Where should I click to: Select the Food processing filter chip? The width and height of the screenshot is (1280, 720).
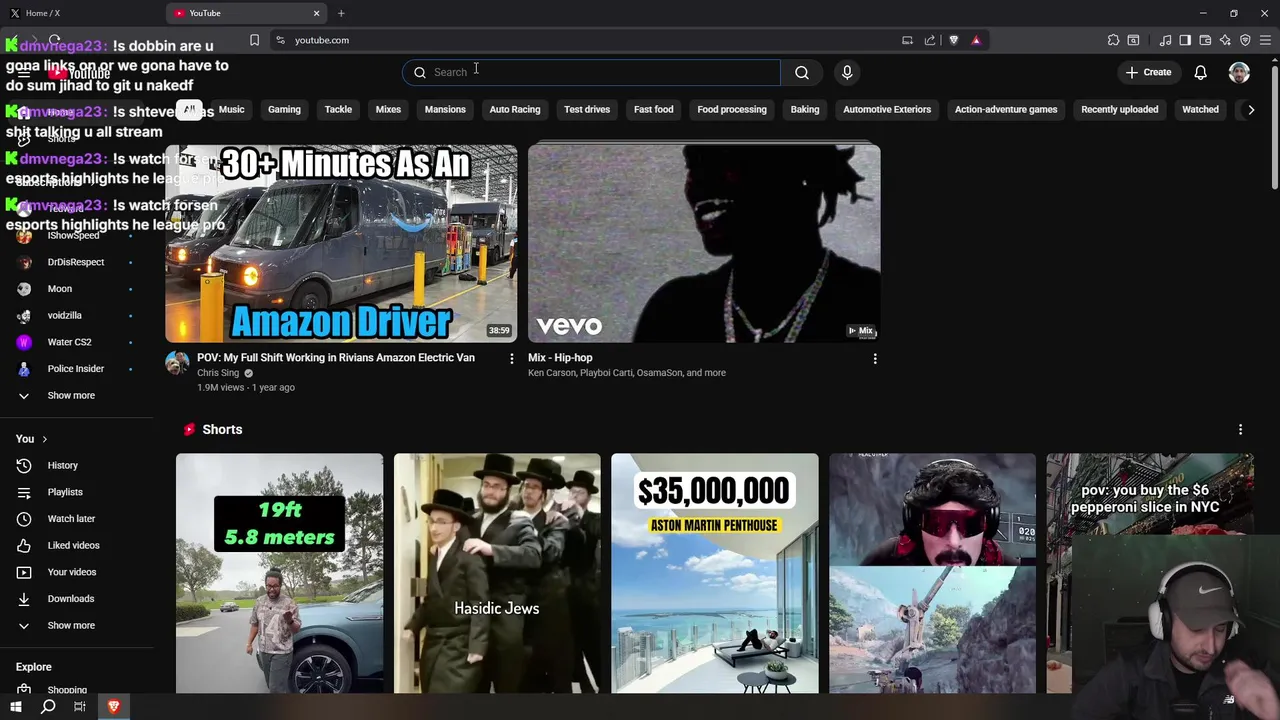(732, 110)
